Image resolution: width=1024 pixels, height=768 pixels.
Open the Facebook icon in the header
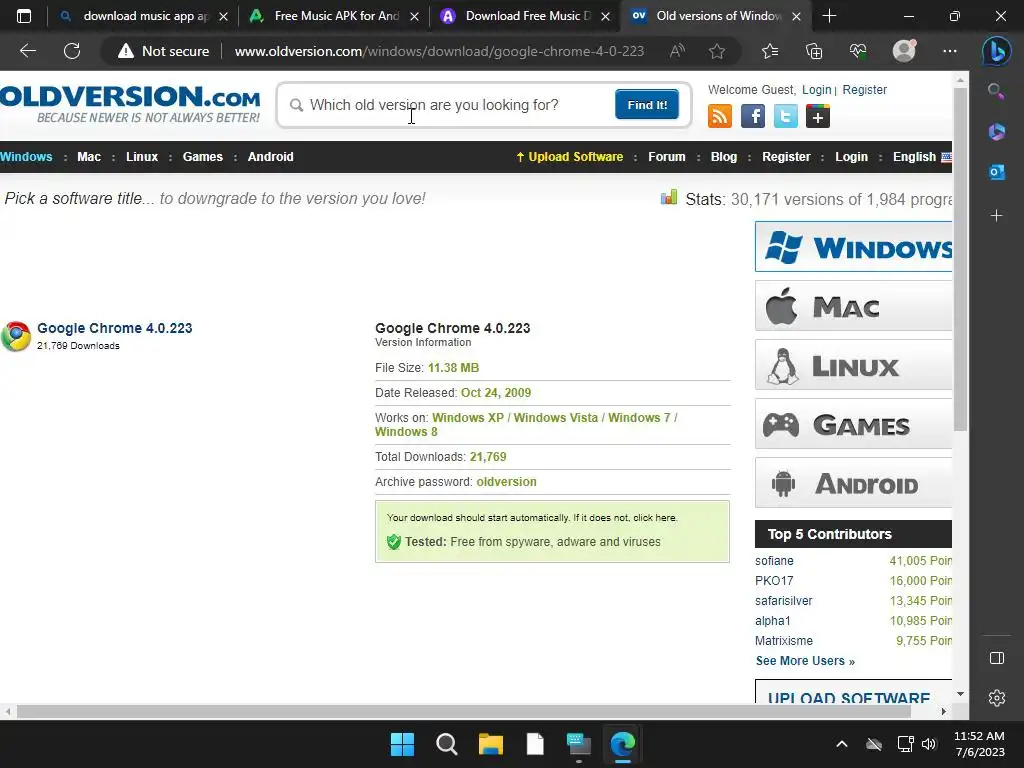(753, 116)
